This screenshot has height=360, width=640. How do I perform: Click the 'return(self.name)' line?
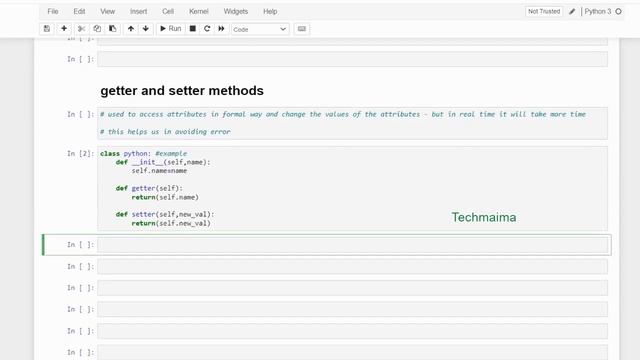click(x=165, y=197)
